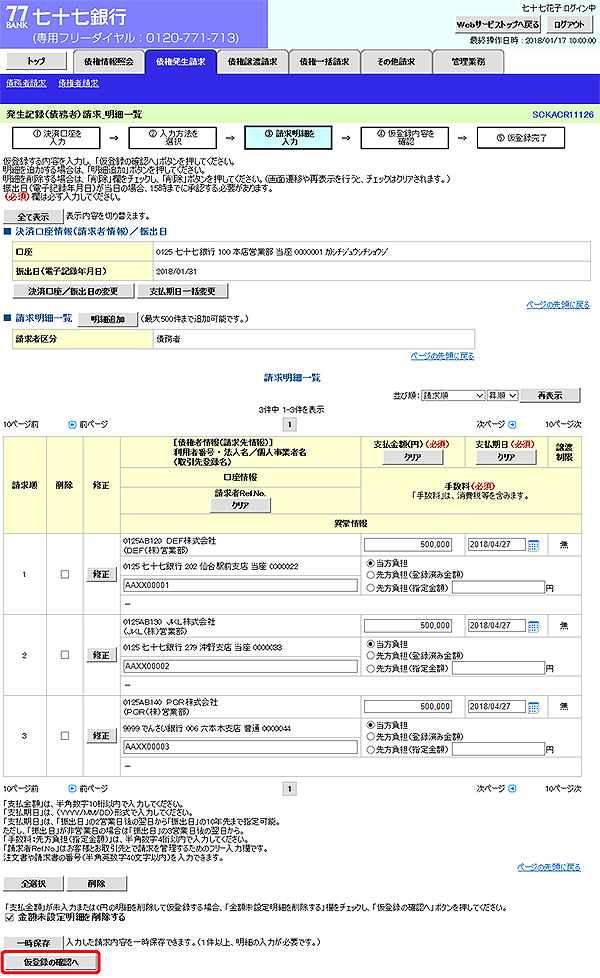Select 当方負担 radio for row 3
600x978 pixels.
(x=370, y=725)
